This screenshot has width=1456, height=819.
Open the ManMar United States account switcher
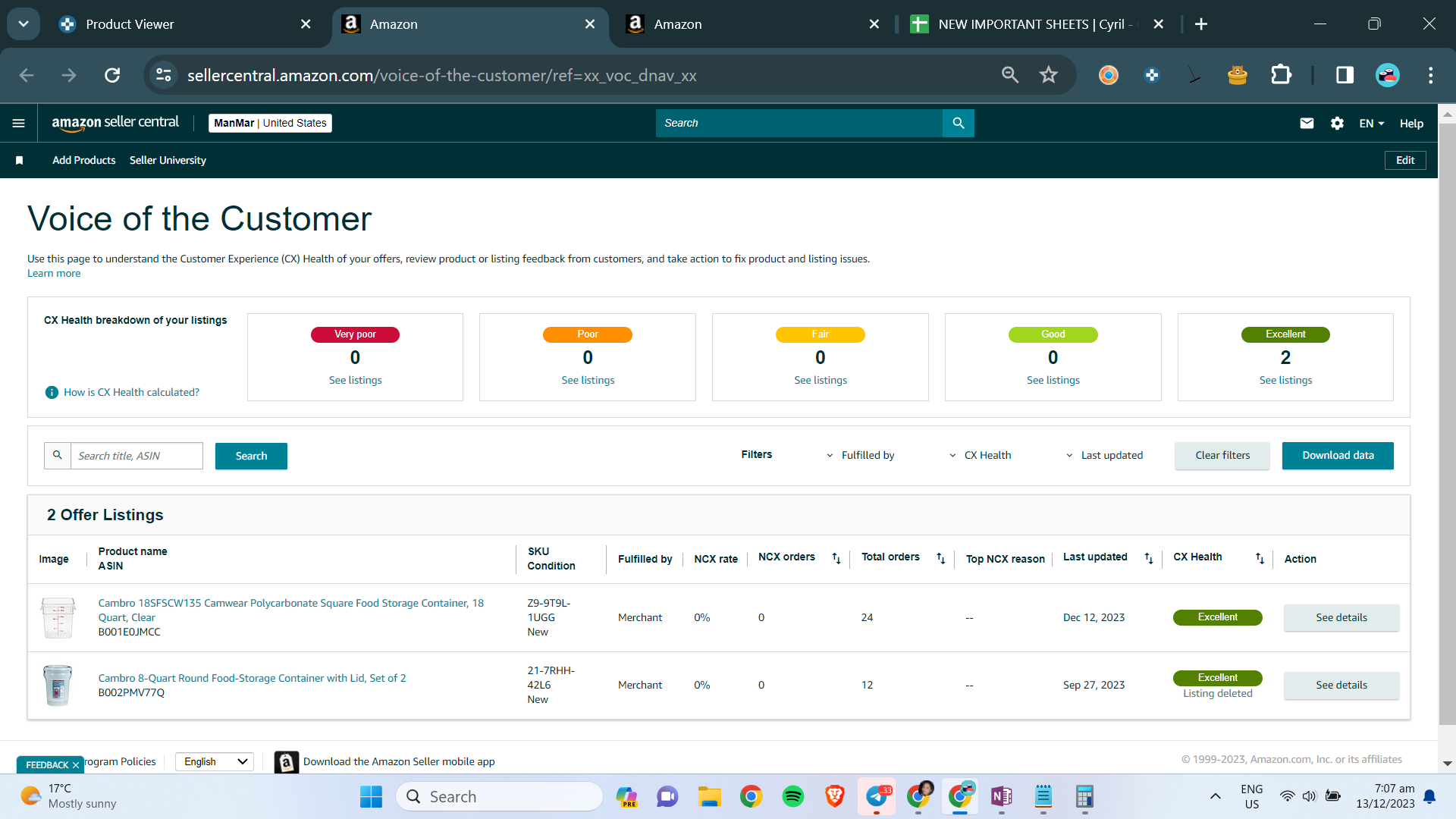(270, 123)
